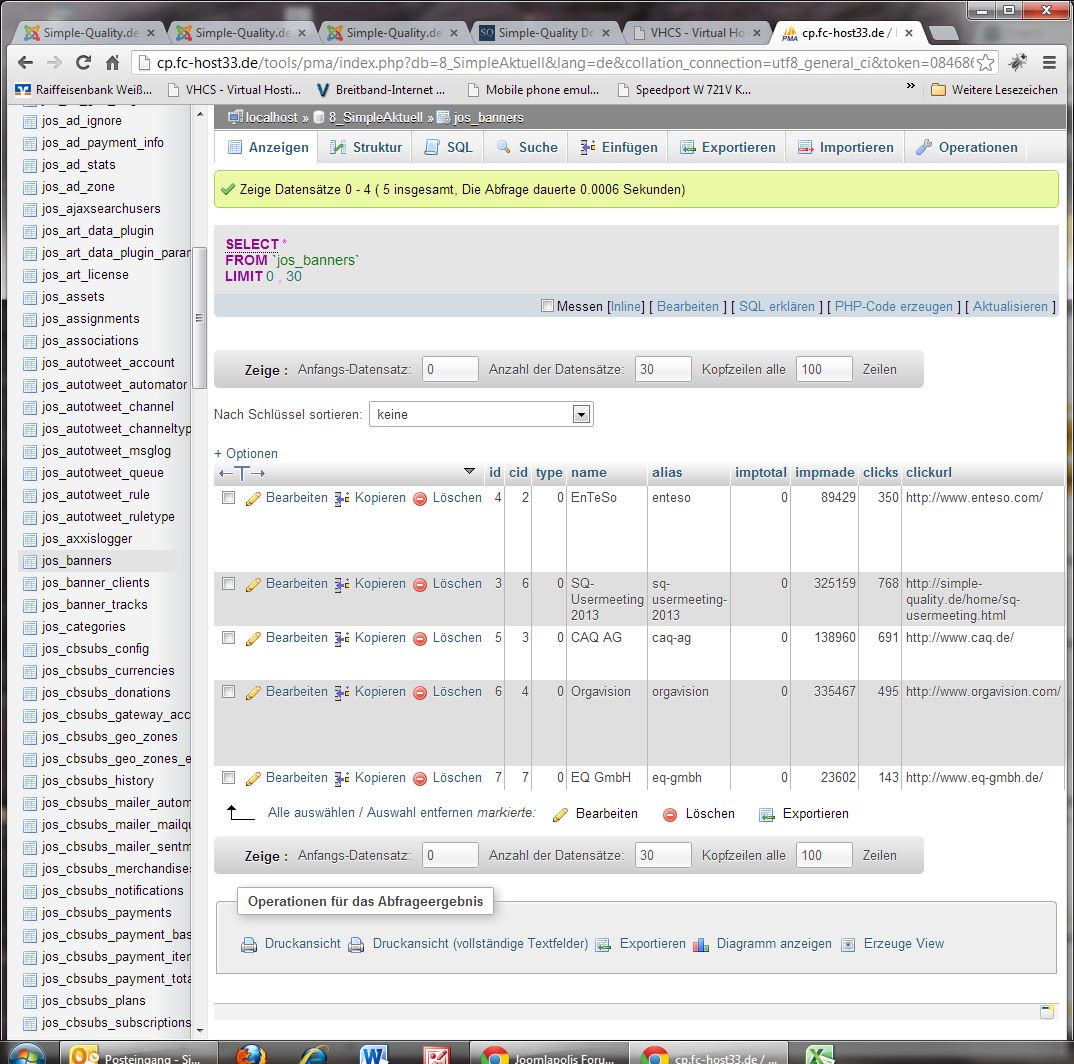Click the top Anfangs-Datensatz input field
The height and width of the screenshot is (1064, 1074).
point(450,369)
